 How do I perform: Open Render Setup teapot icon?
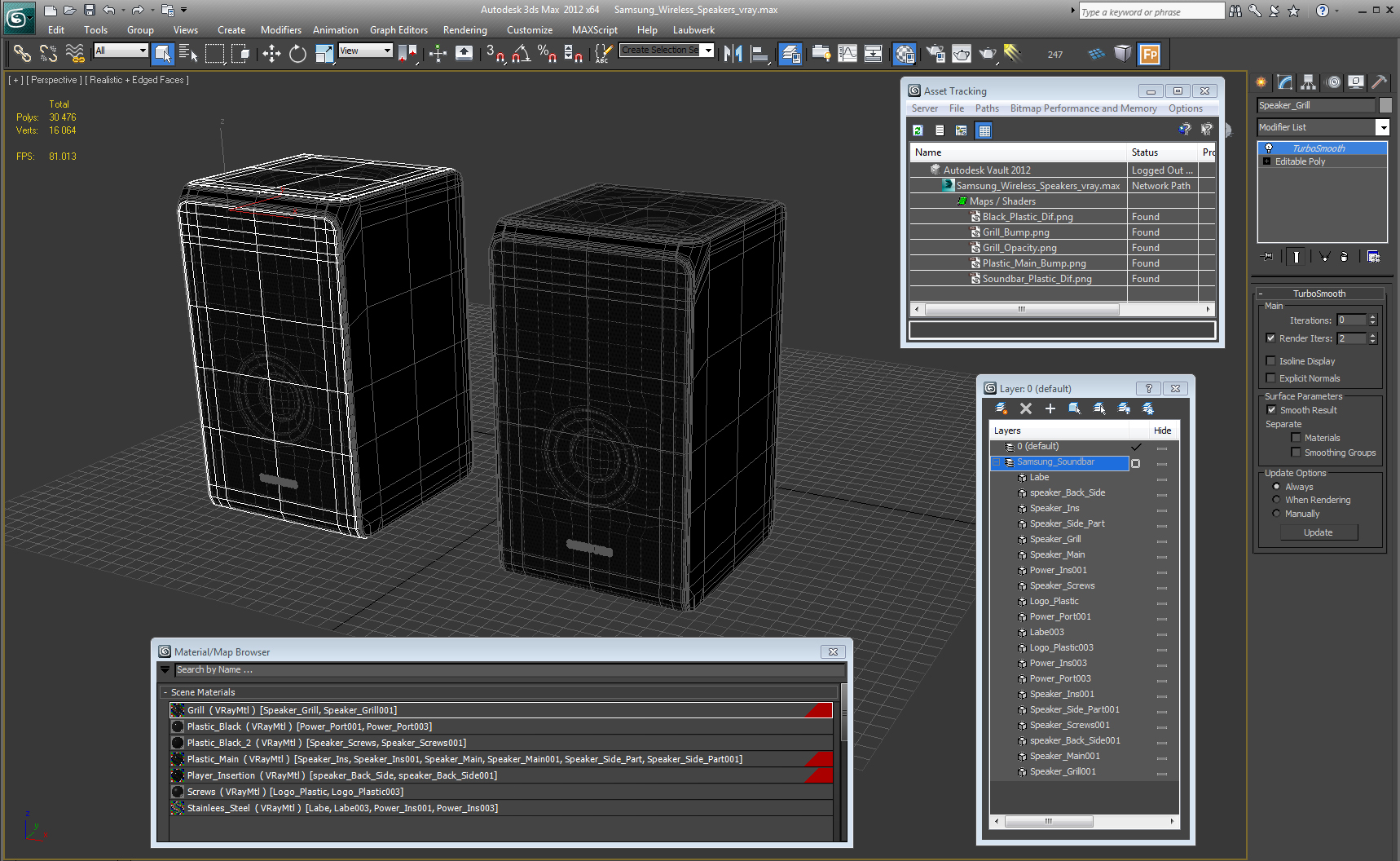click(935, 54)
